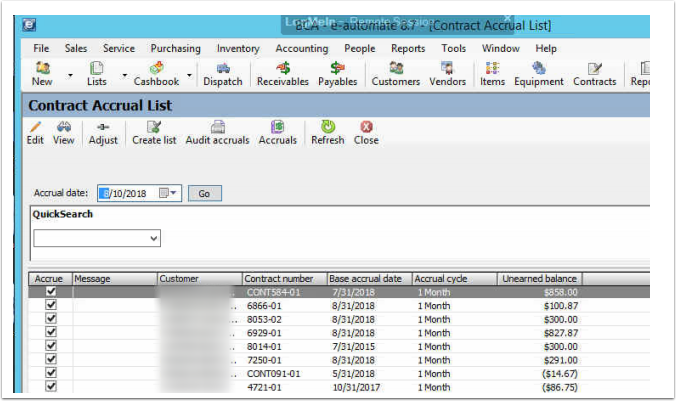Click the View binoculars icon
The height and width of the screenshot is (401, 676).
63,133
